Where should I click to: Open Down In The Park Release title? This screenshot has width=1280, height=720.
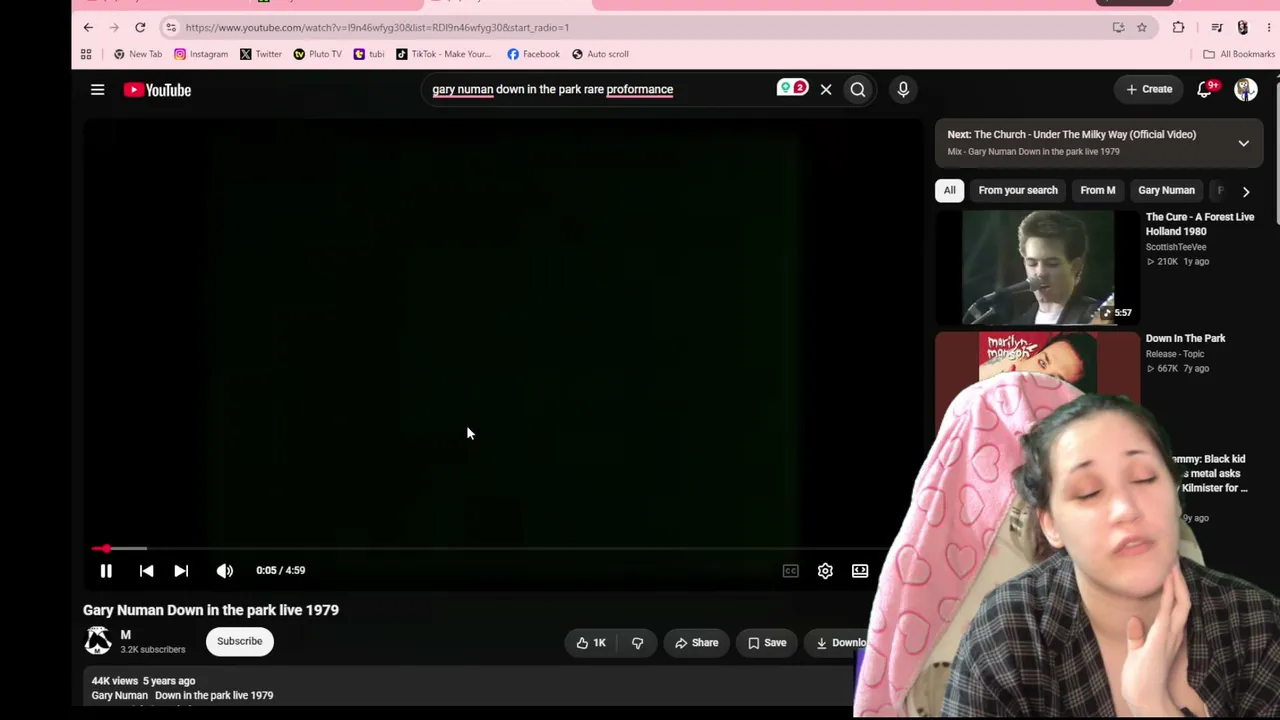(x=1185, y=339)
